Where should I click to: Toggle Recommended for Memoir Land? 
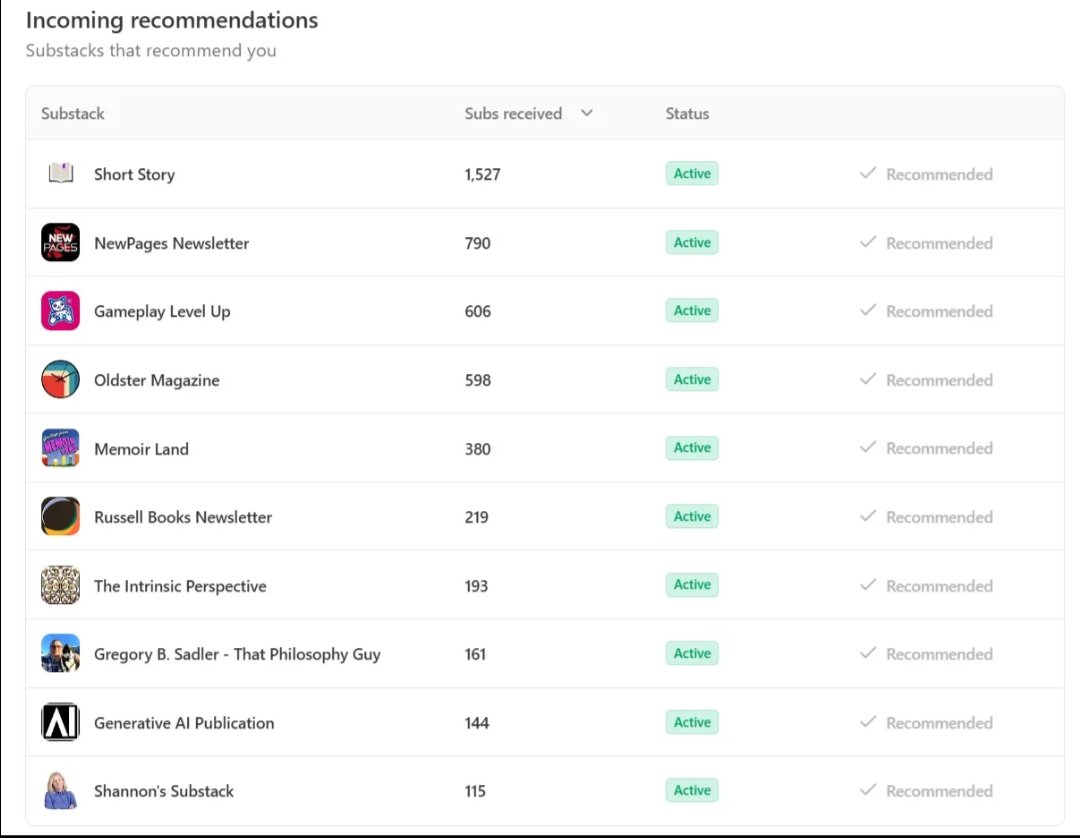click(926, 448)
